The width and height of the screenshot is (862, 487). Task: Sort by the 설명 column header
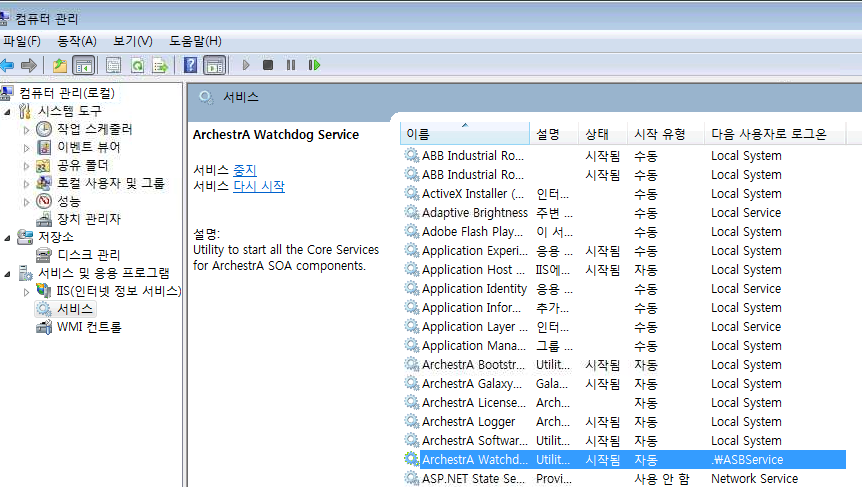554,134
